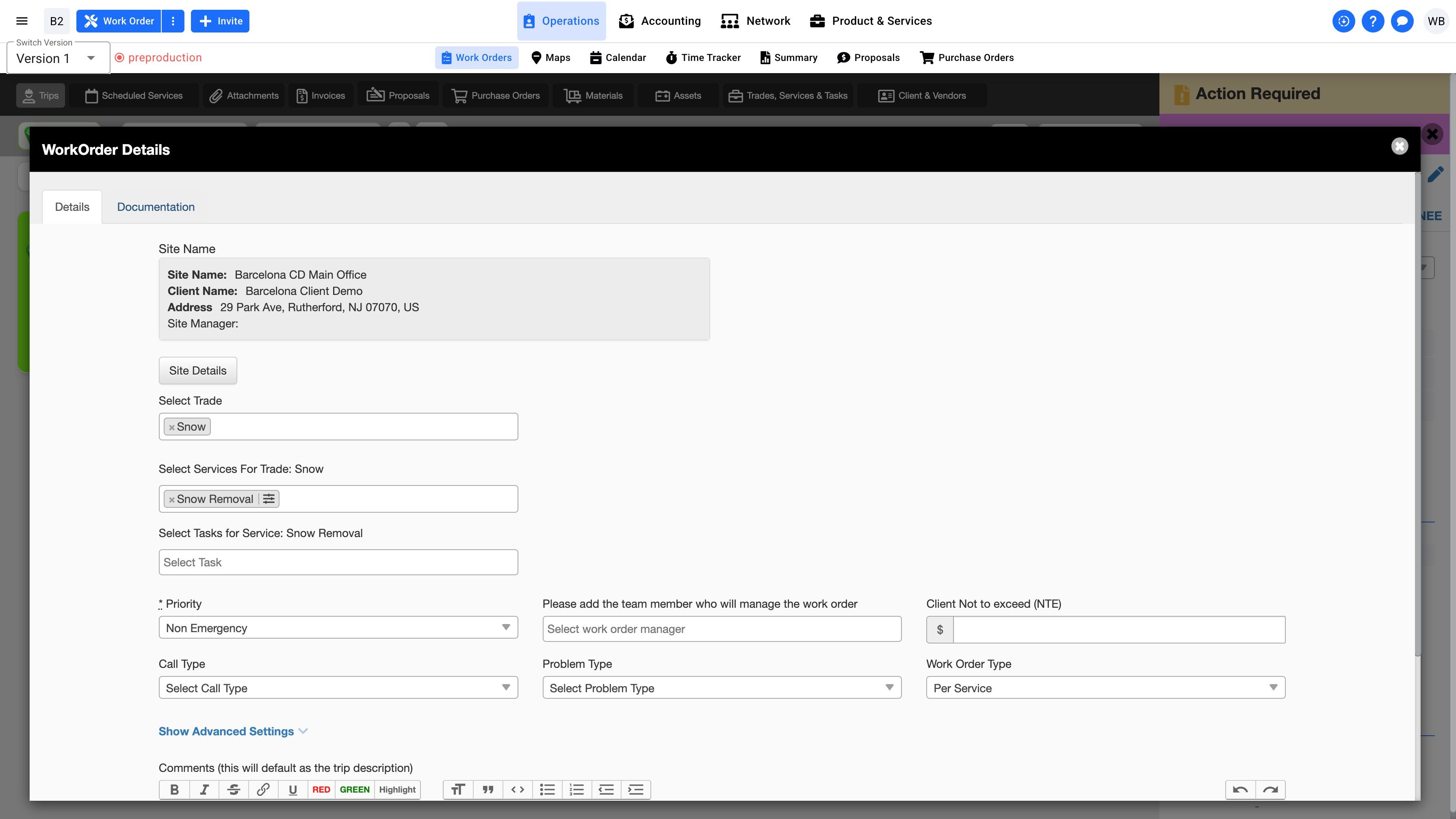Toggle Highlight formatting button
Screen dimensions: 1456x819
397,790
